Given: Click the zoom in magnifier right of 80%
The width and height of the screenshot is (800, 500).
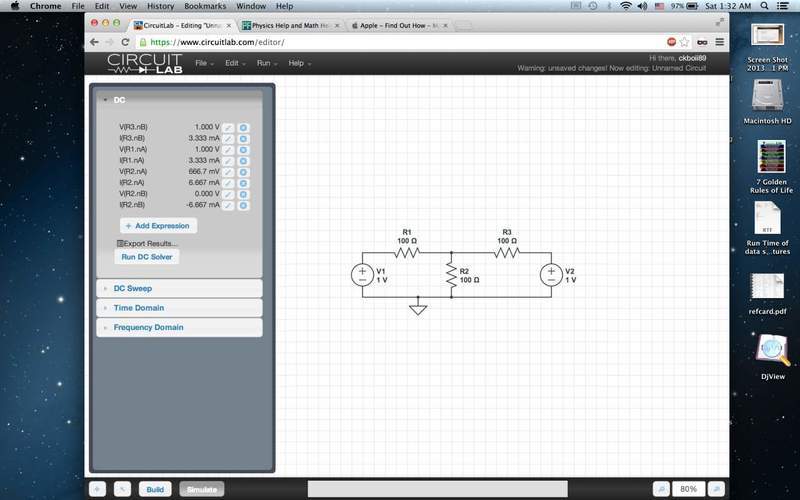Looking at the screenshot, I should click(x=716, y=489).
